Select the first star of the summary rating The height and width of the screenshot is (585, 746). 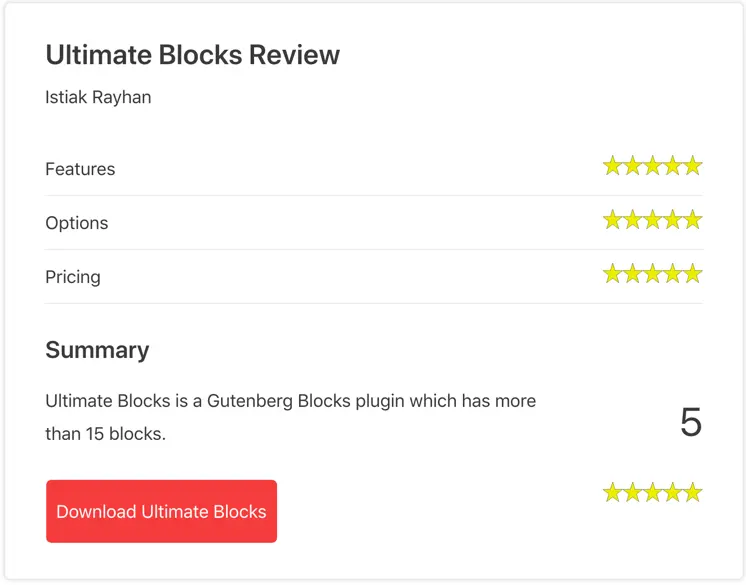pos(612,492)
